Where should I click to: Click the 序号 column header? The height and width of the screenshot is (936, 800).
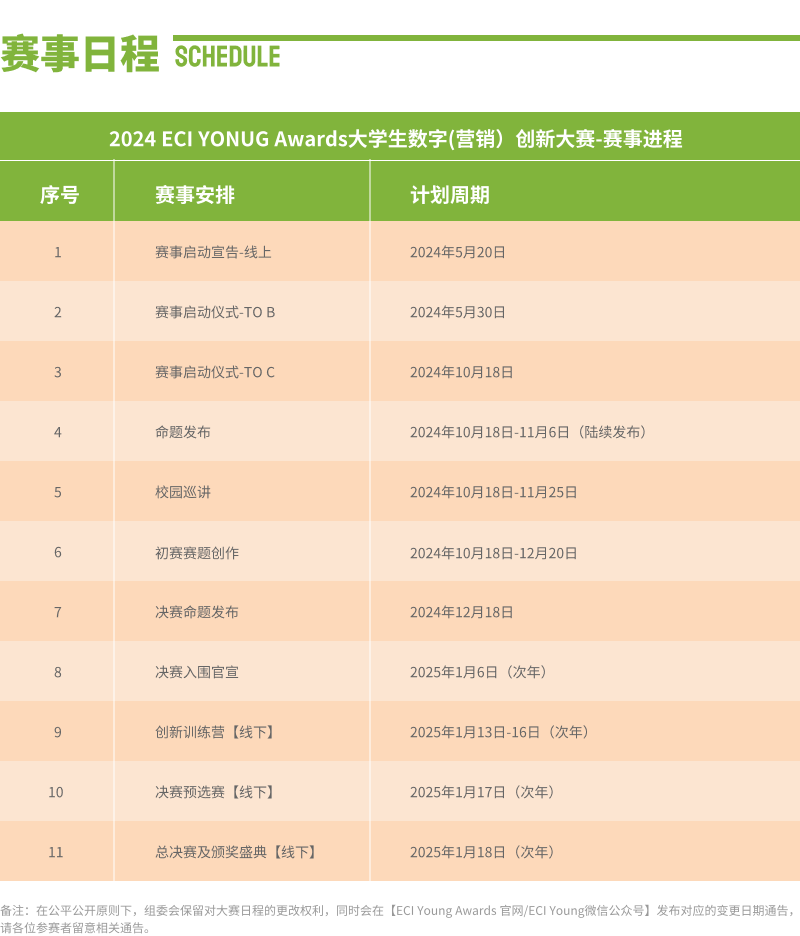pyautogui.click(x=59, y=195)
